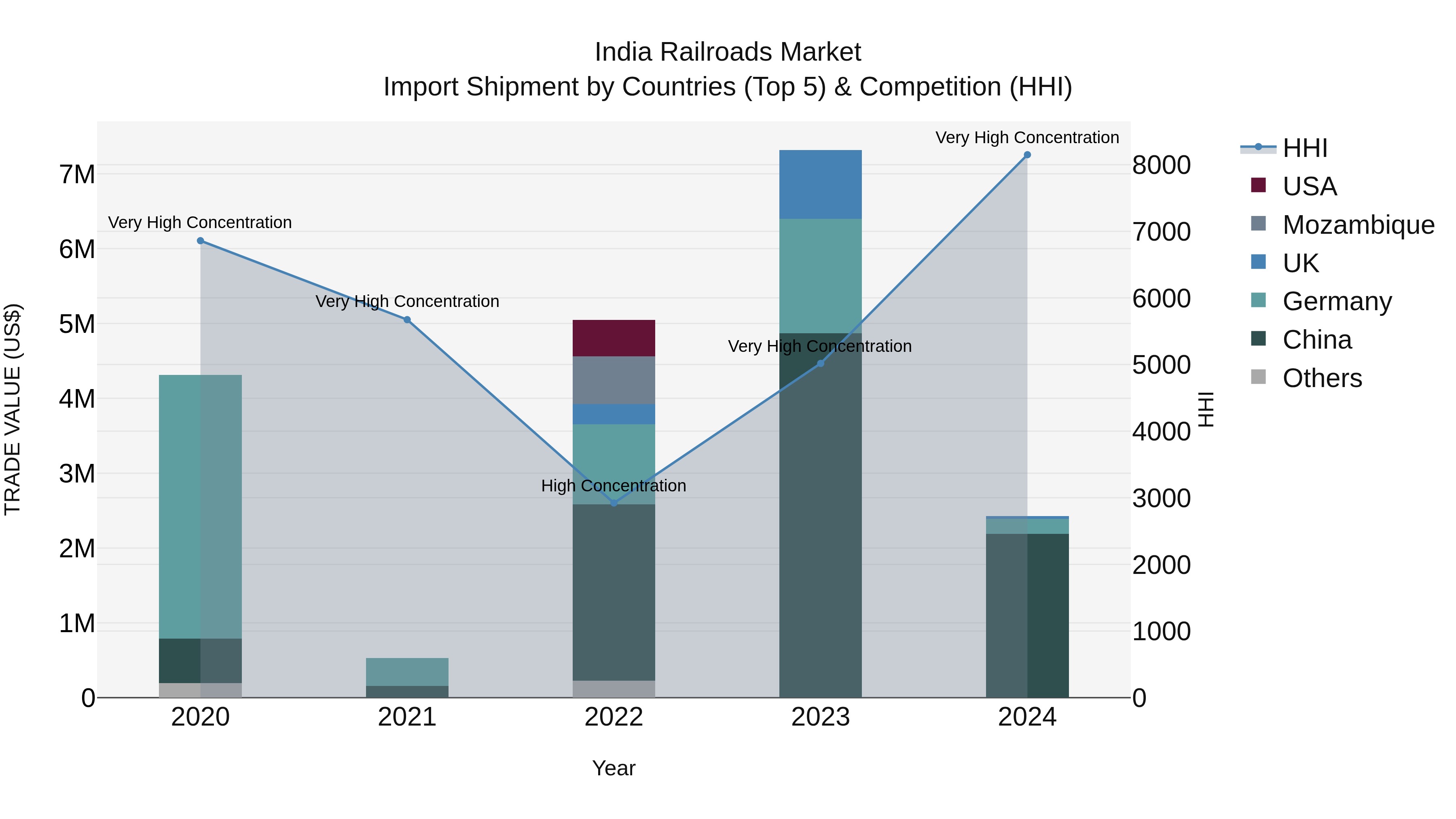Click the 2020 HHI data point
The height and width of the screenshot is (819, 1456).
(200, 241)
